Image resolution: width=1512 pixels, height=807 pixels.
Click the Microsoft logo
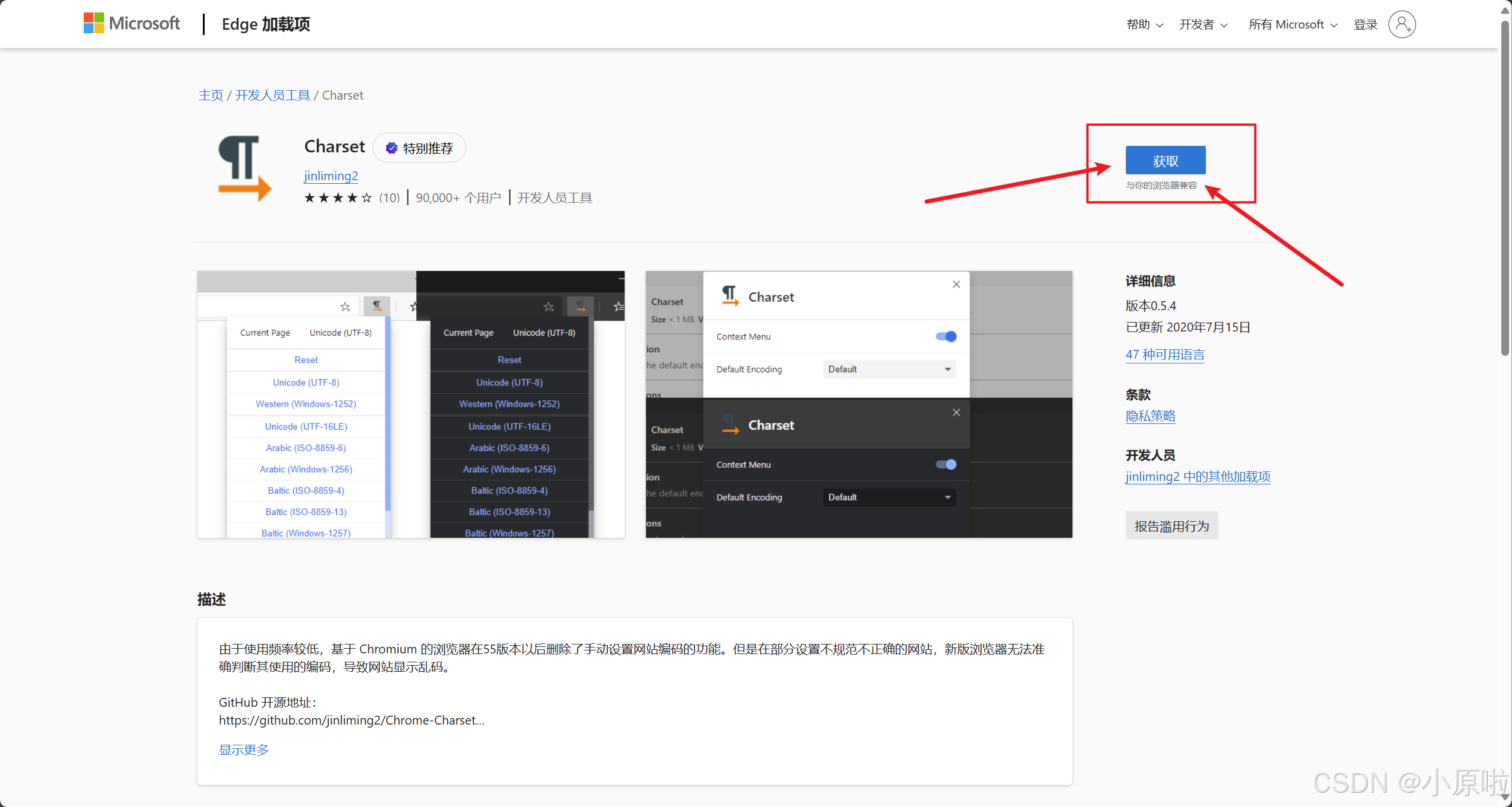coord(131,23)
